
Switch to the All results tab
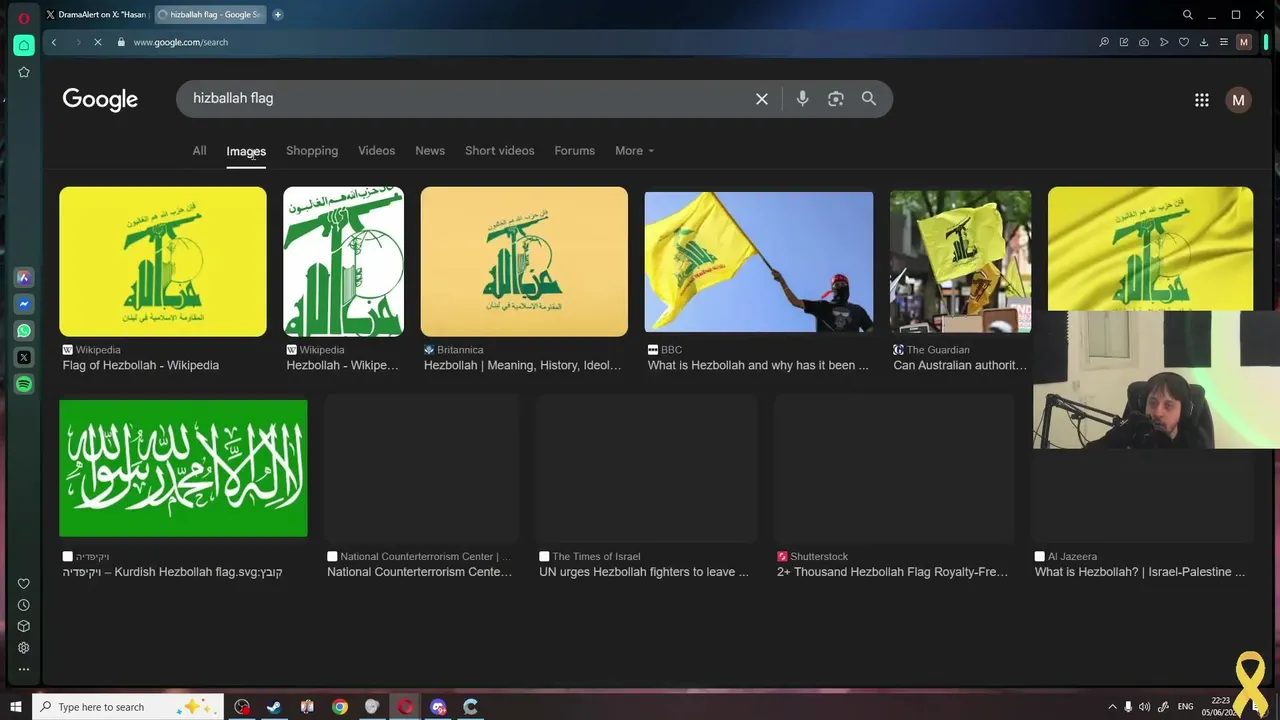click(199, 151)
